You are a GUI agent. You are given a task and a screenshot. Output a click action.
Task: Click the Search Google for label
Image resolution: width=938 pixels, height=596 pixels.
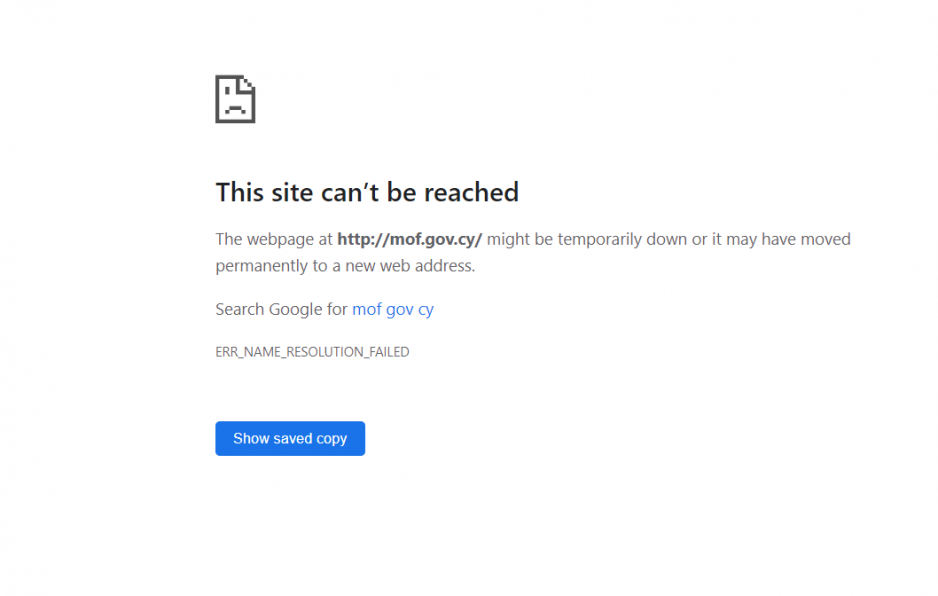[x=281, y=309]
